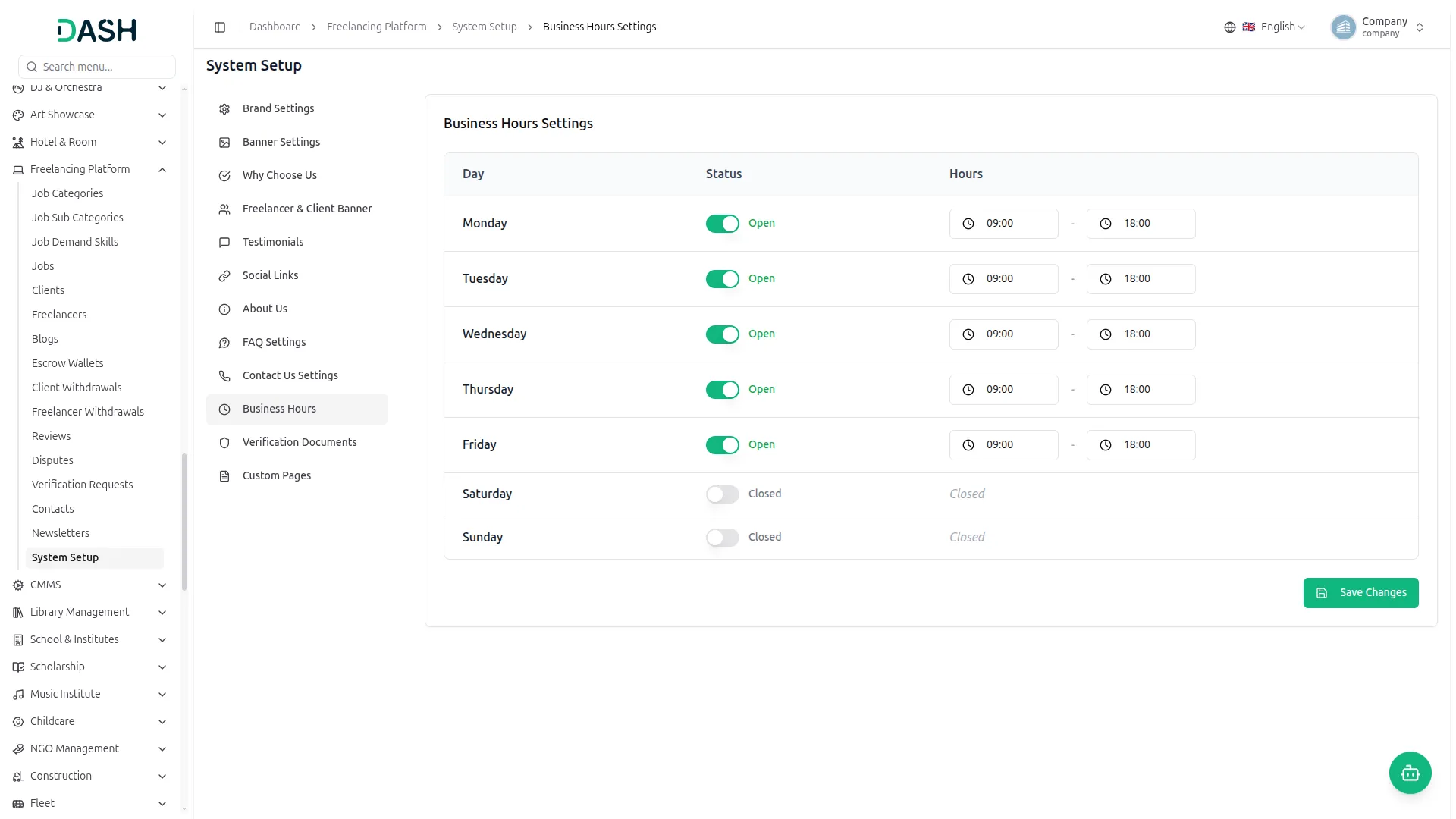Click the Brand Settings gear icon
This screenshot has height=819, width=1456.
[x=224, y=109]
